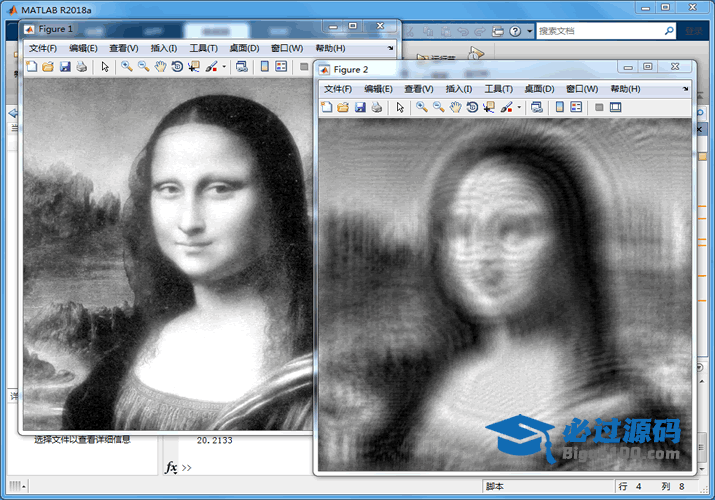This screenshot has width=715, height=500.
Task: Open 插入(I) menu in Figure 2
Action: pos(459,89)
